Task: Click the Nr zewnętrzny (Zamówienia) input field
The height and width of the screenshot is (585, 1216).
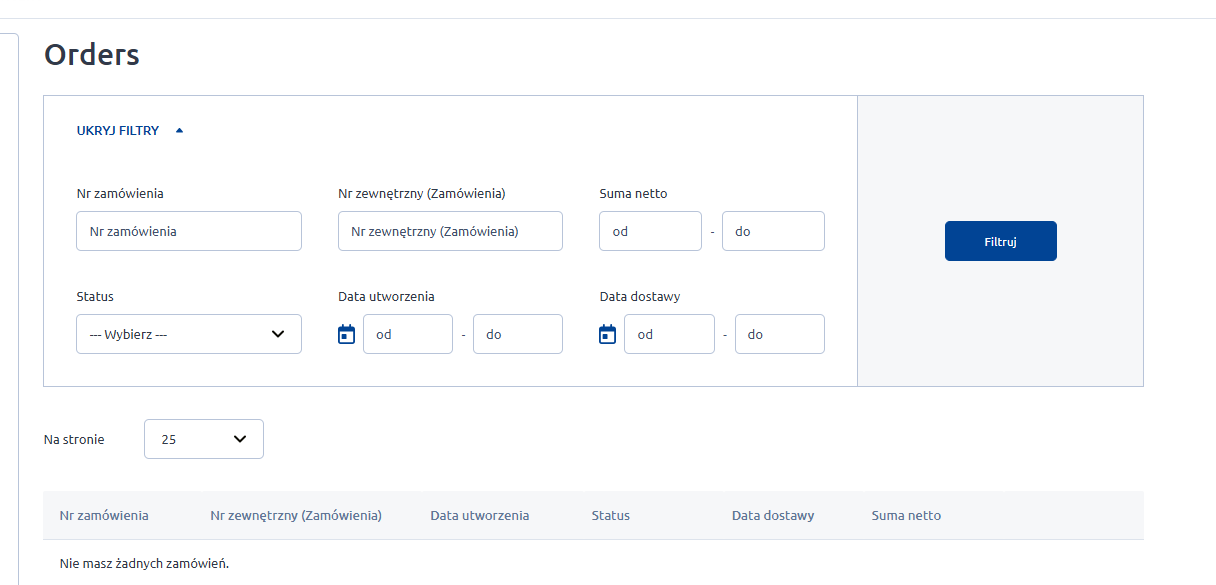Action: point(450,231)
